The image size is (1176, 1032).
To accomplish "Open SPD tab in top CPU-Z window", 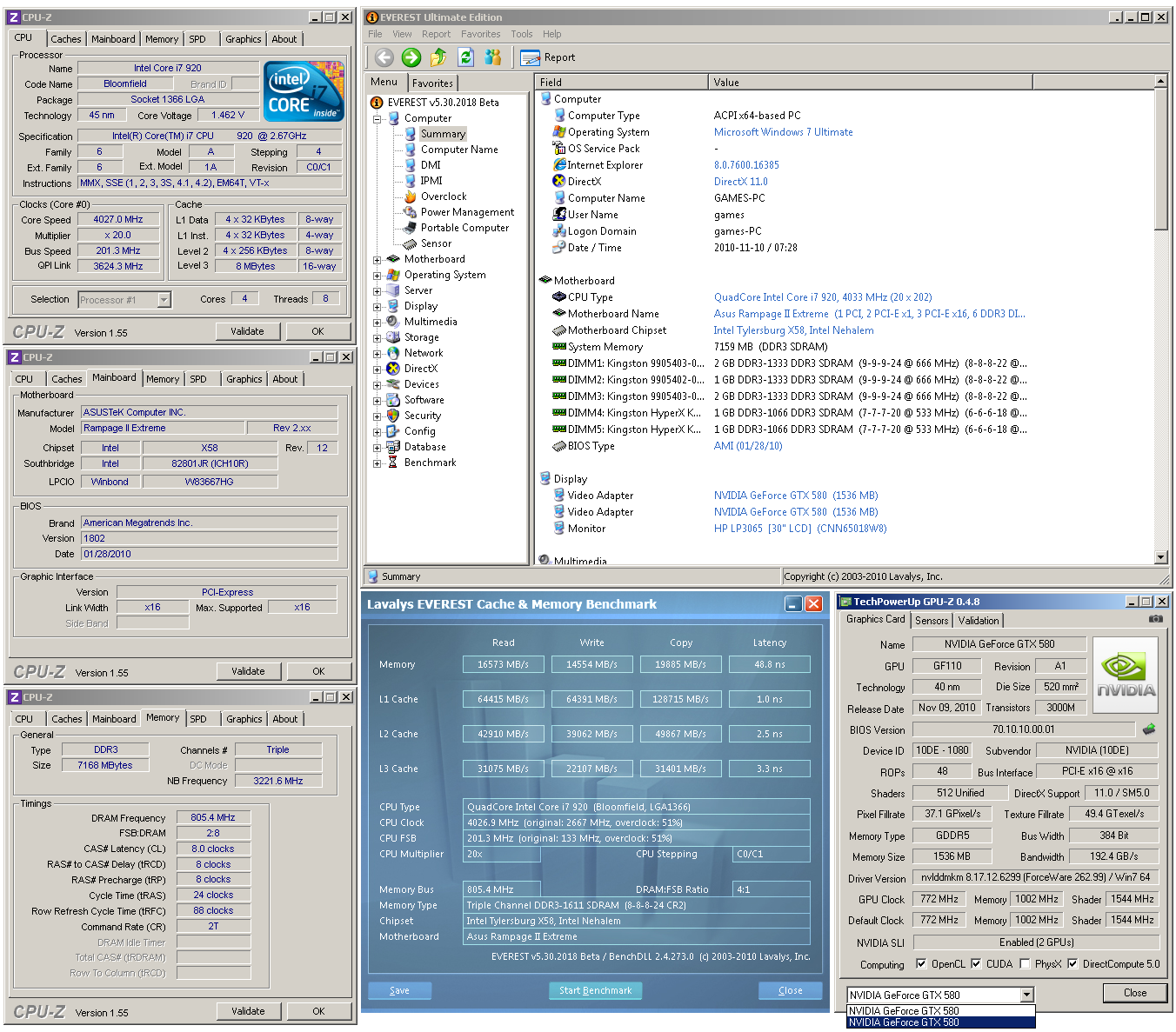I will (x=197, y=39).
